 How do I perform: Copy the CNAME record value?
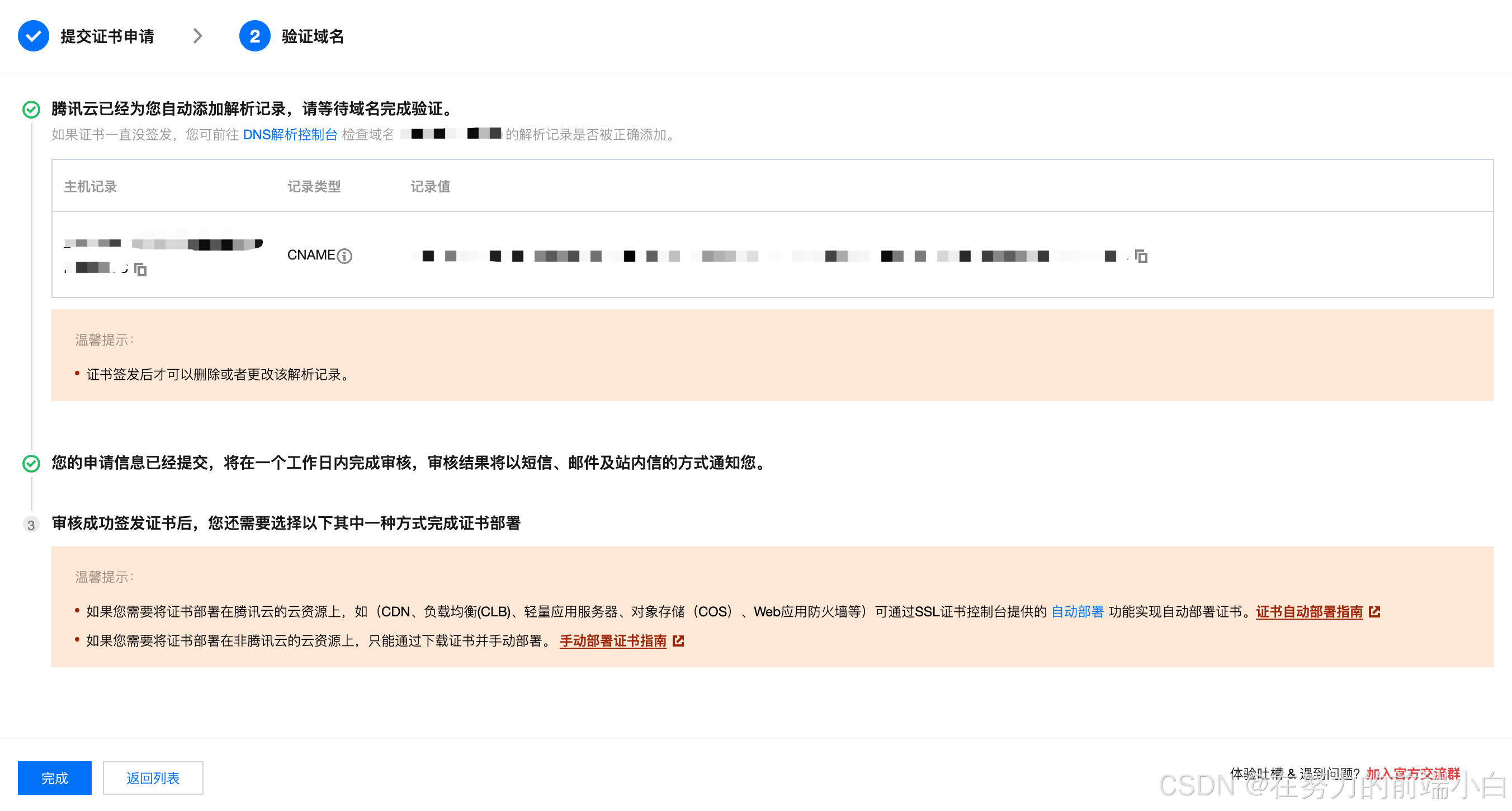click(1141, 256)
